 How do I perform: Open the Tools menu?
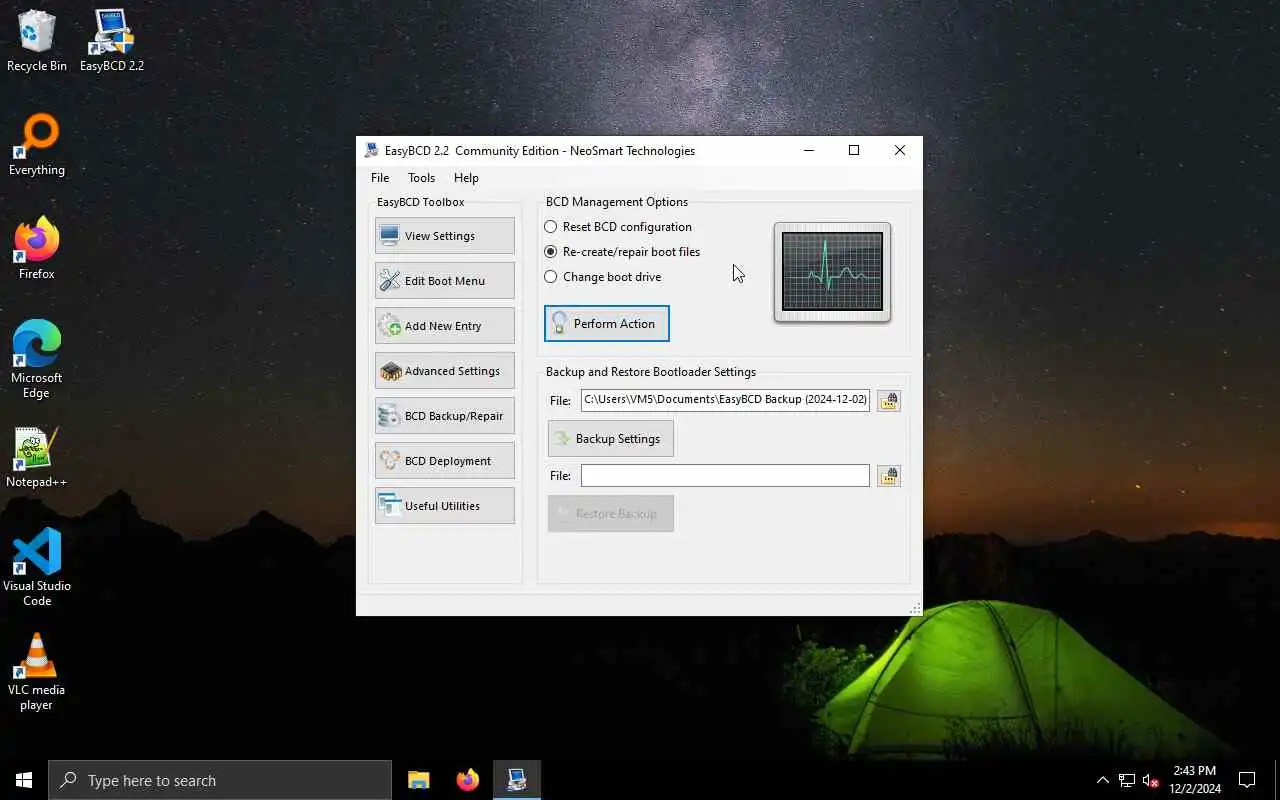pos(421,178)
